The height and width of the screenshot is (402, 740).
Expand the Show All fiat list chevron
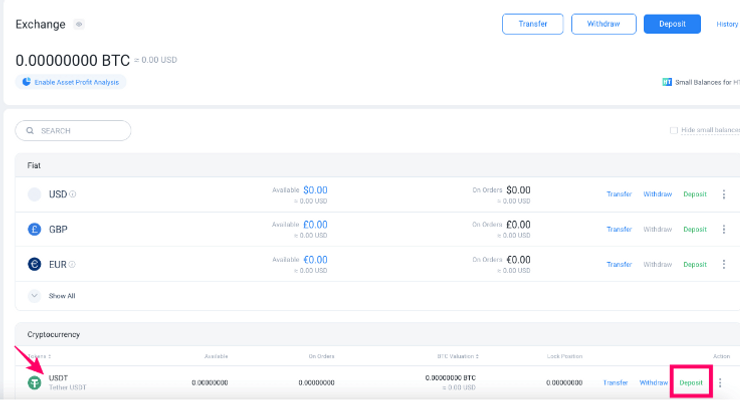pos(34,296)
